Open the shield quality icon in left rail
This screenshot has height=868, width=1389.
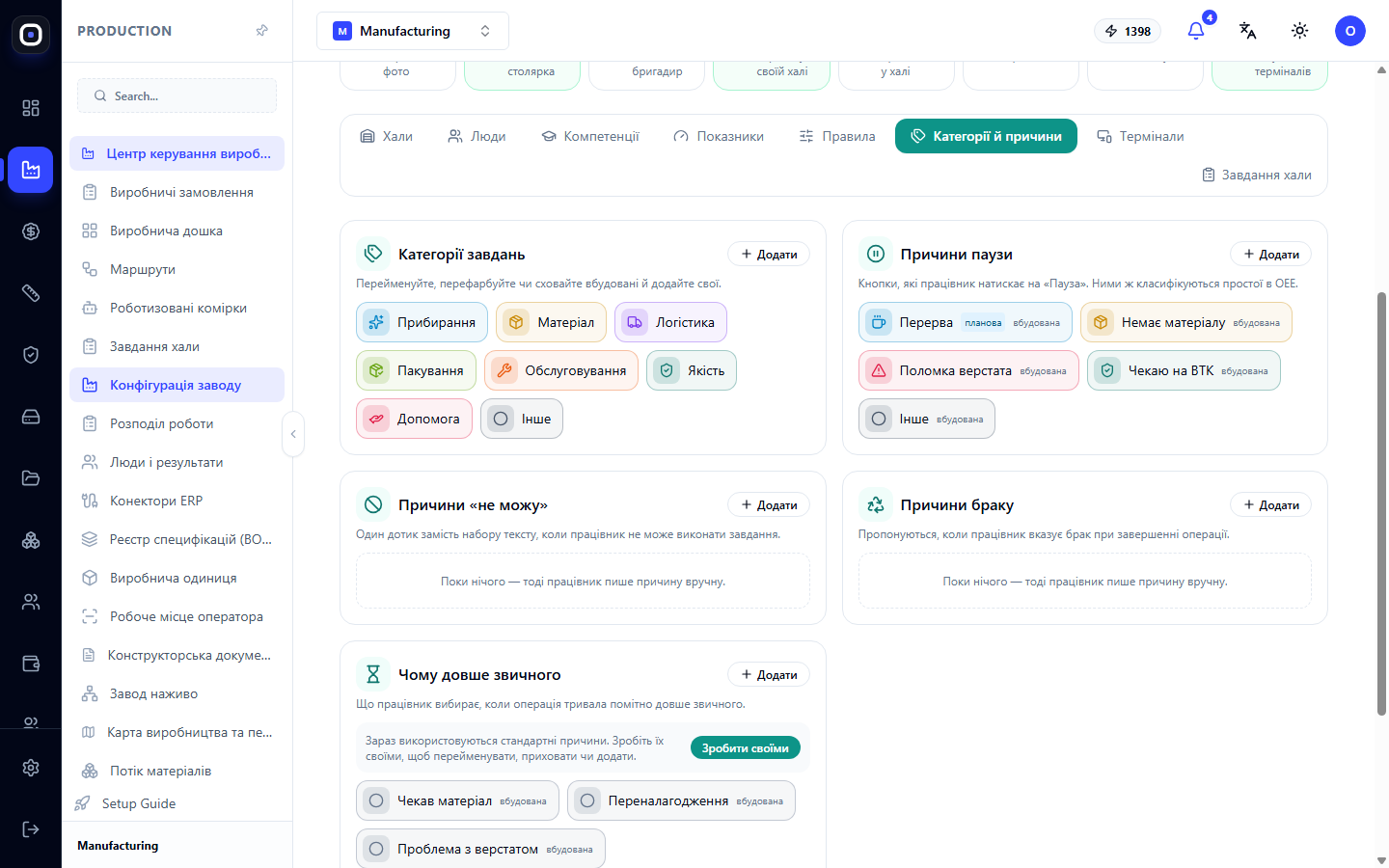point(31,355)
